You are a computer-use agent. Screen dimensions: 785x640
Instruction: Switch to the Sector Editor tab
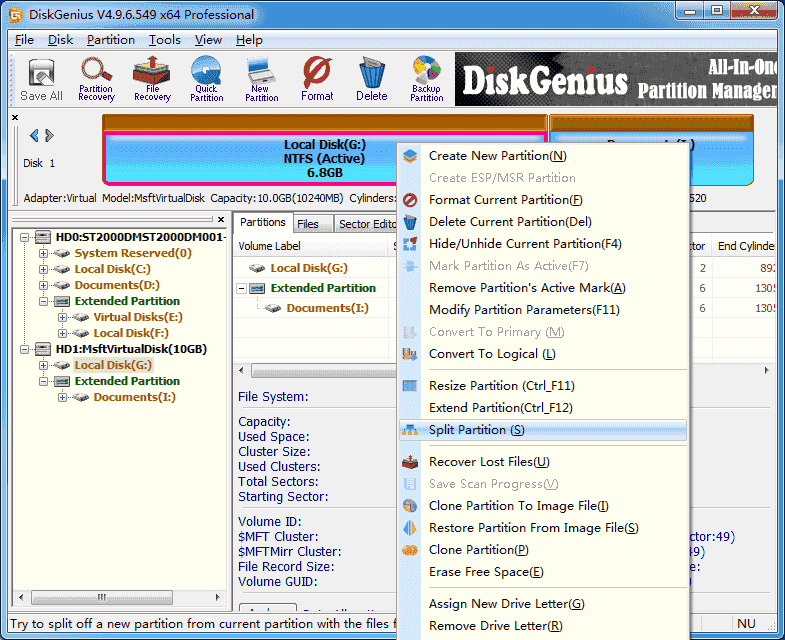click(x=366, y=224)
